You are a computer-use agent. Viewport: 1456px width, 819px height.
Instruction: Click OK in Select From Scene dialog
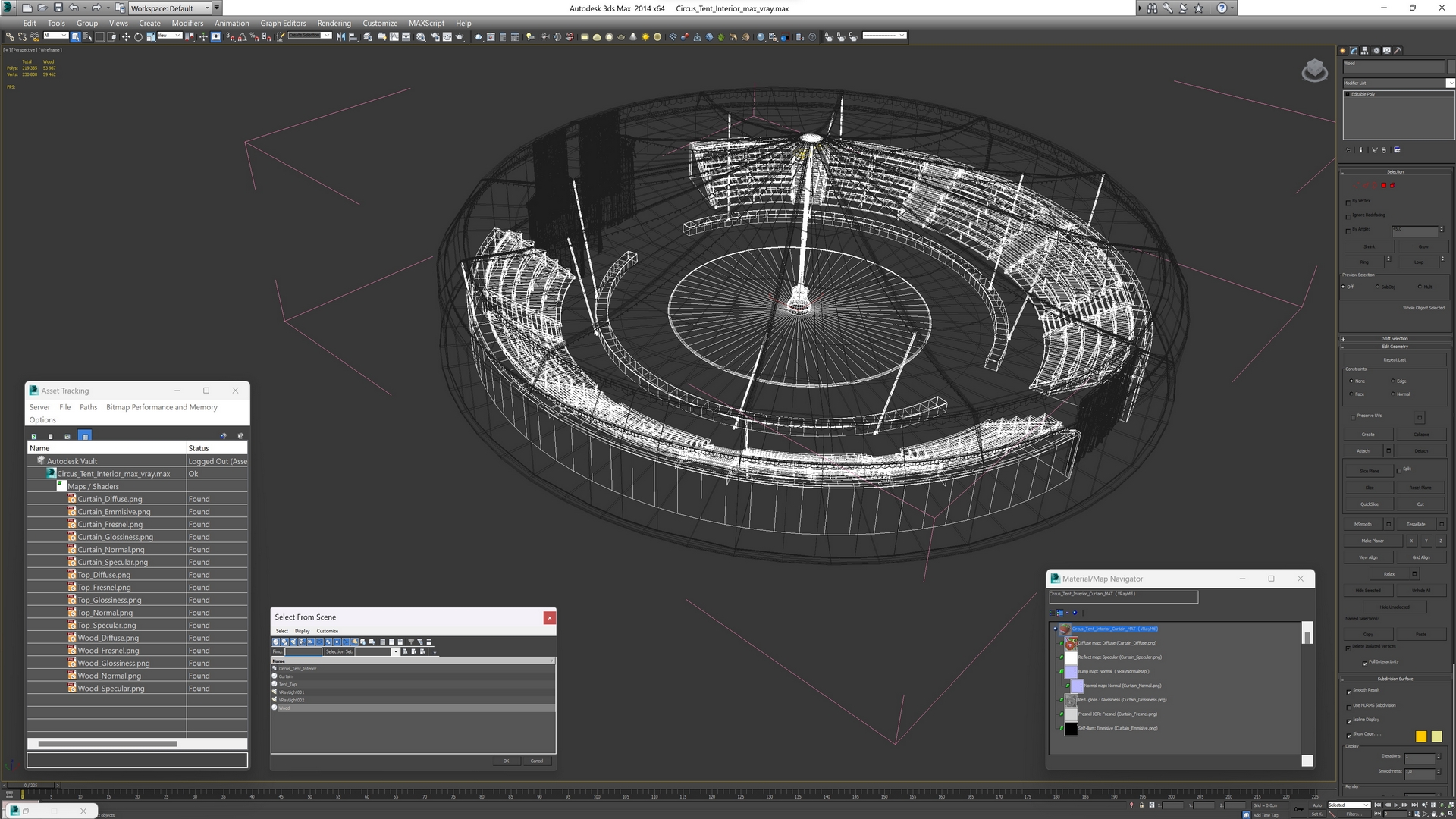(x=506, y=761)
